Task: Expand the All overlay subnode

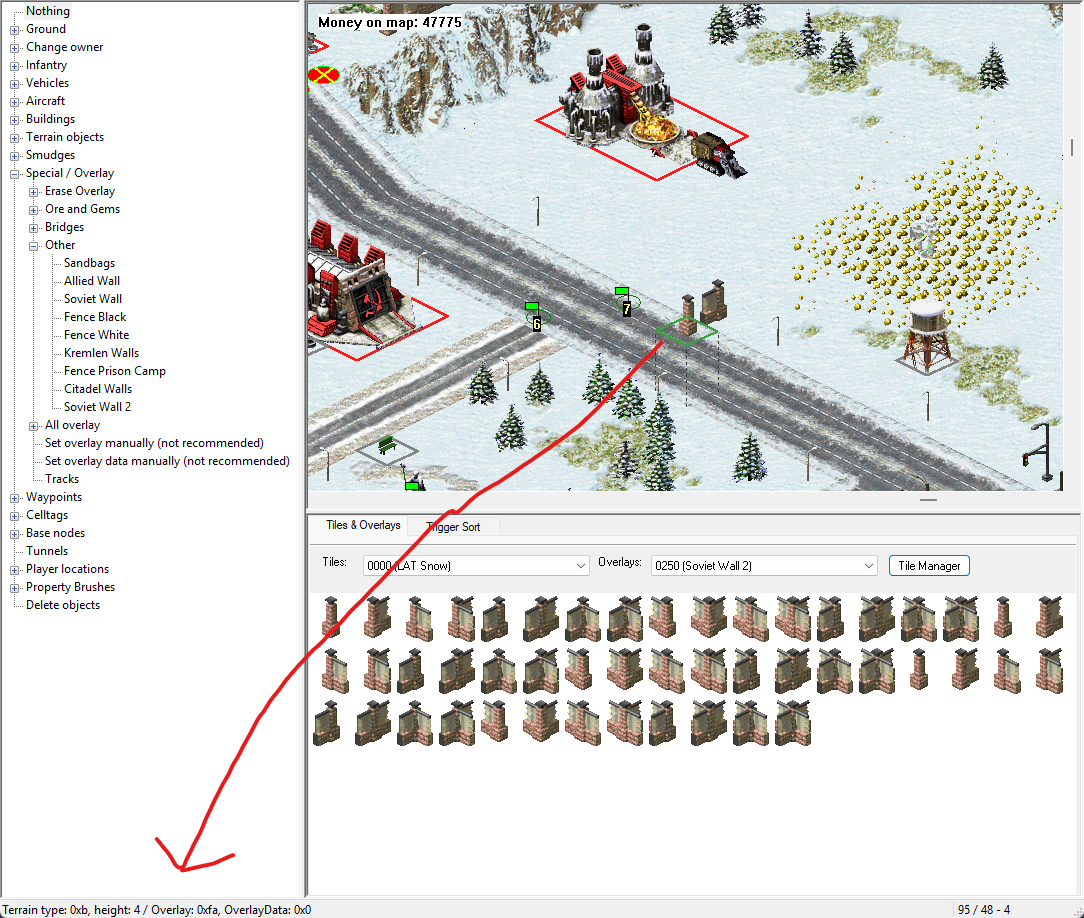Action: click(x=33, y=426)
